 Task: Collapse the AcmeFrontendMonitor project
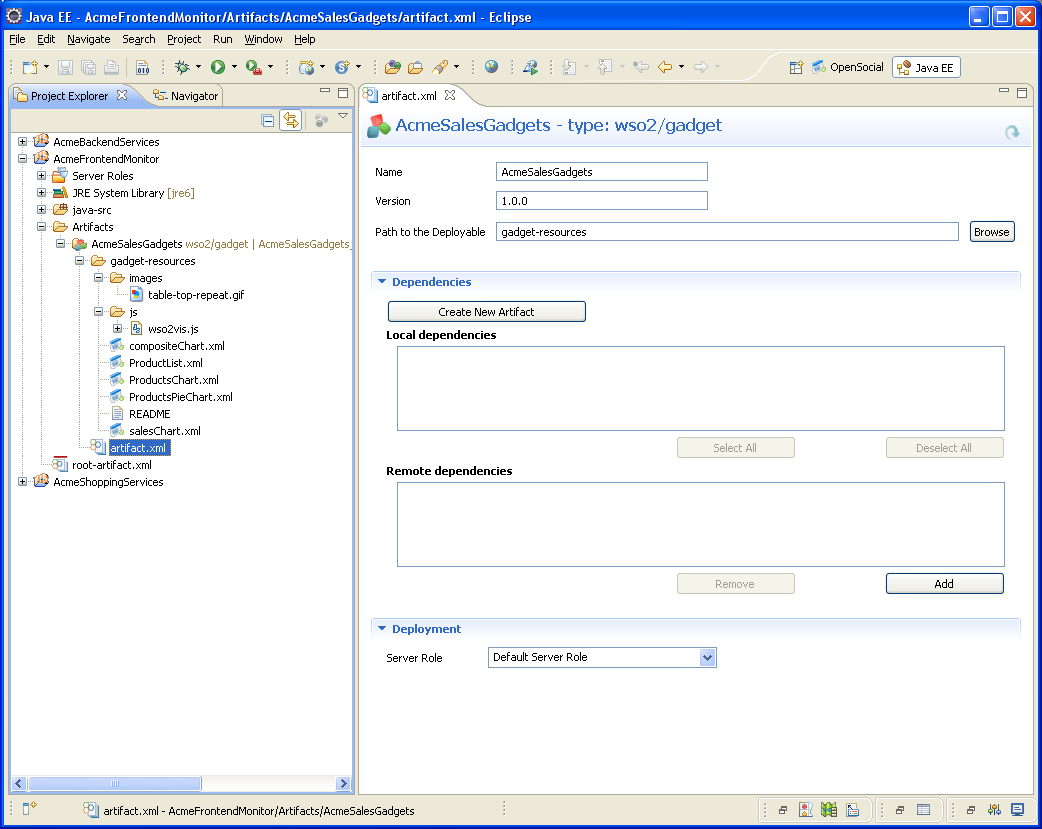click(x=22, y=159)
